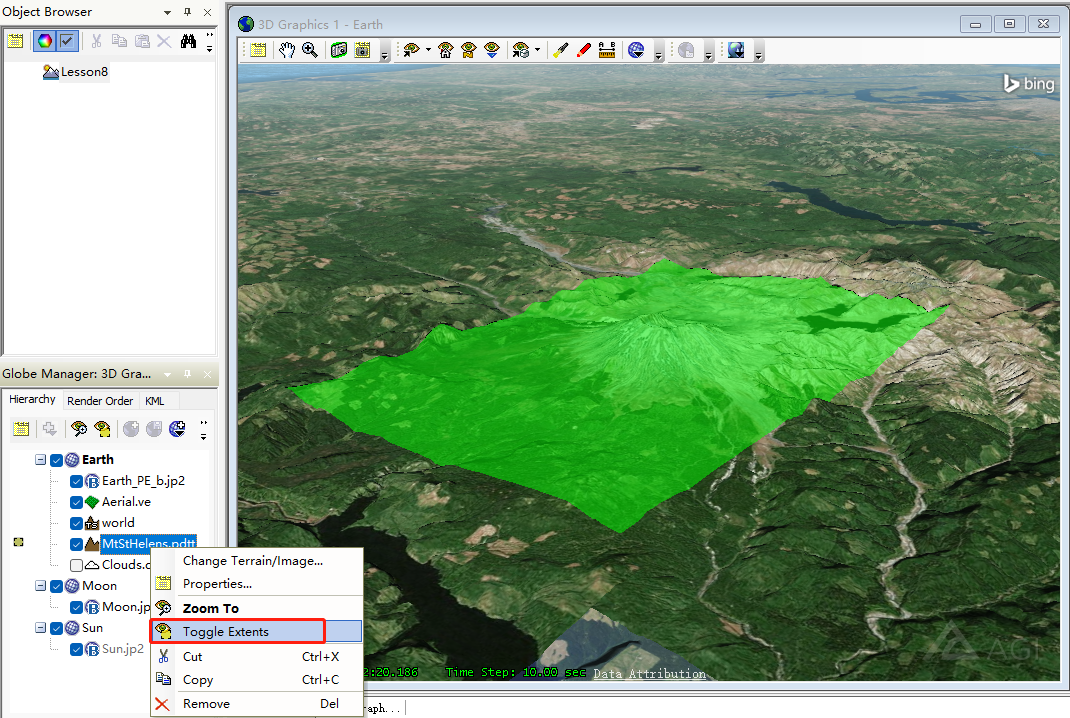Switch to the Render Order tab
The image size is (1070, 718).
(x=100, y=401)
